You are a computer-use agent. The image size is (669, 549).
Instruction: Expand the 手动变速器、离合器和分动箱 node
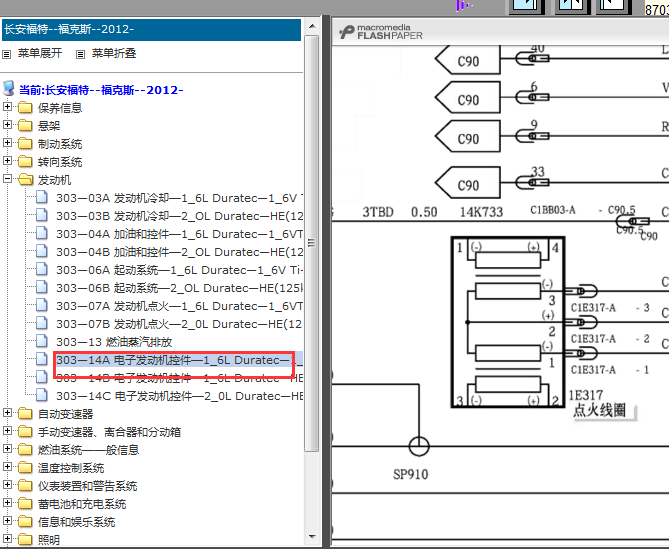tap(7, 430)
